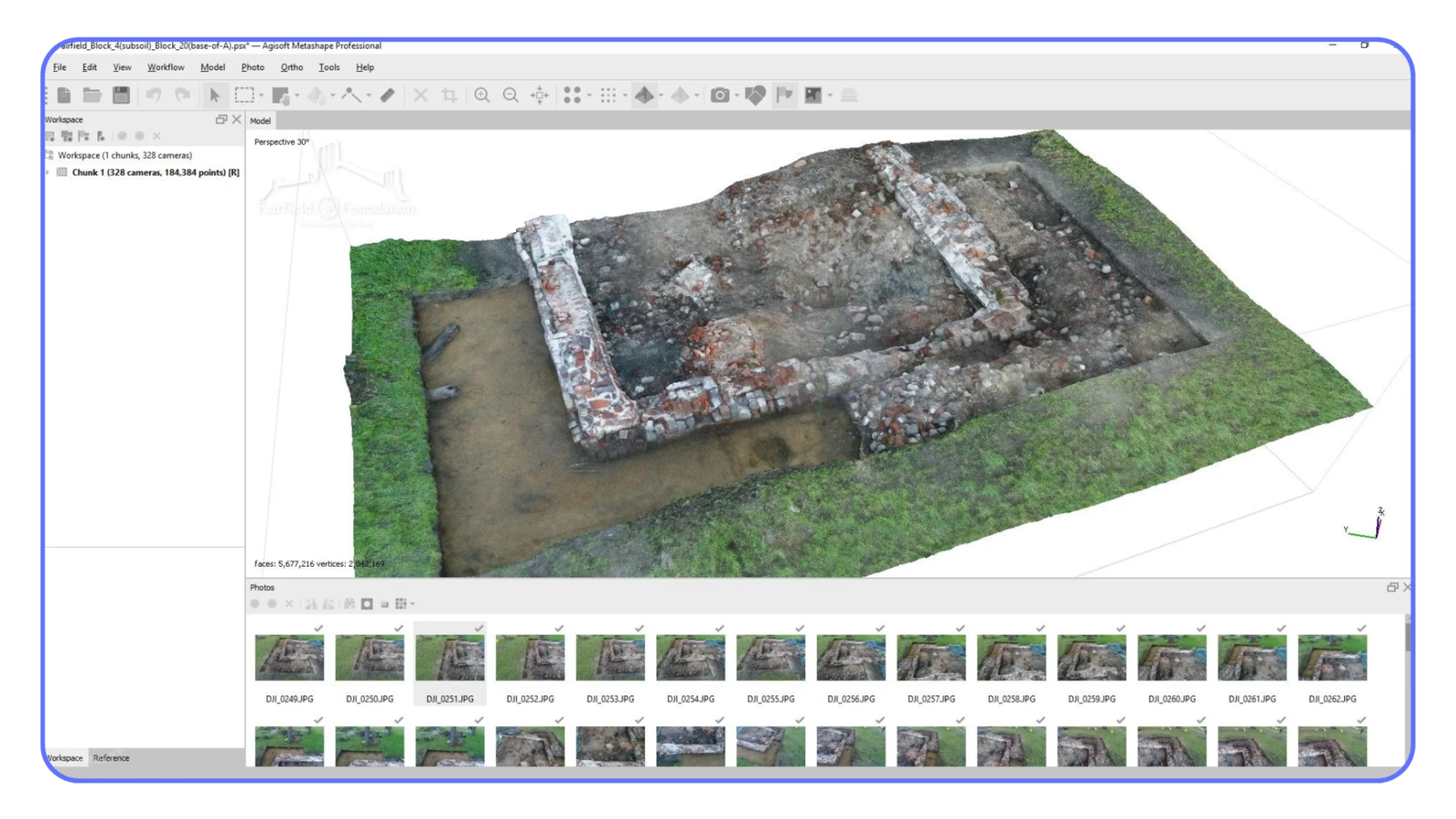Click the Add Photos icon in Workspace
Viewport: 1456px width, 819px height.
[66, 136]
